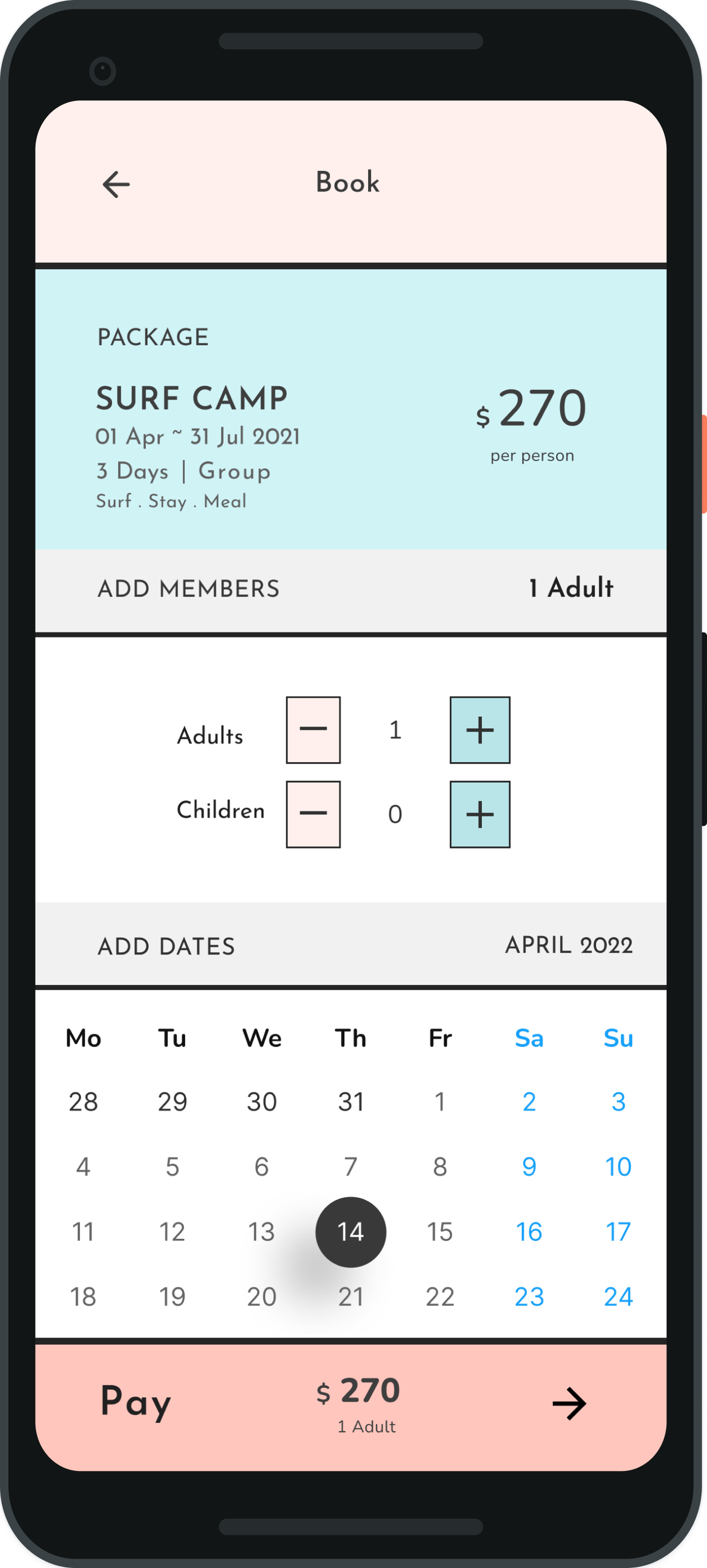Tap the back arrow icon

pyautogui.click(x=116, y=185)
